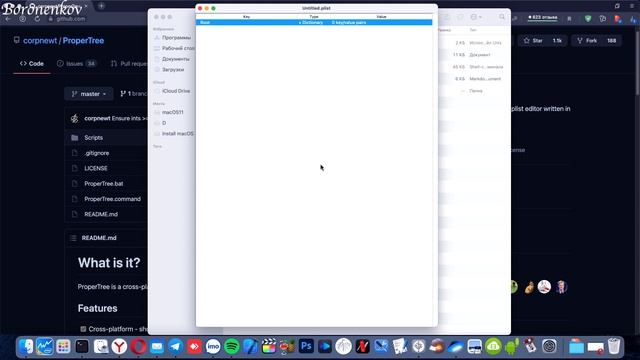Open Yandex Browser from the Dock
Viewport: 640px width, 360px height.
pos(119,347)
